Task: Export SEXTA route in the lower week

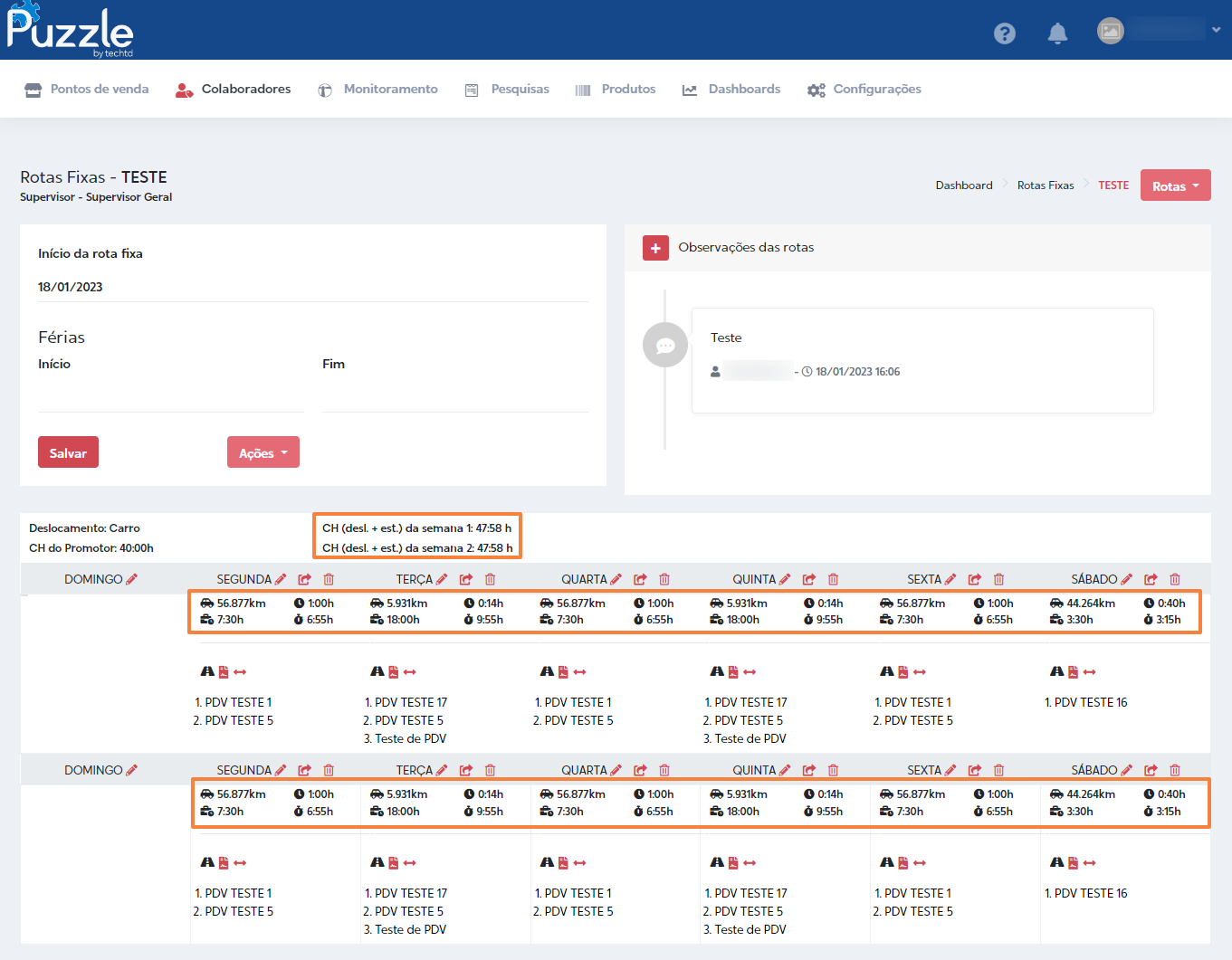Action: pyautogui.click(x=975, y=770)
